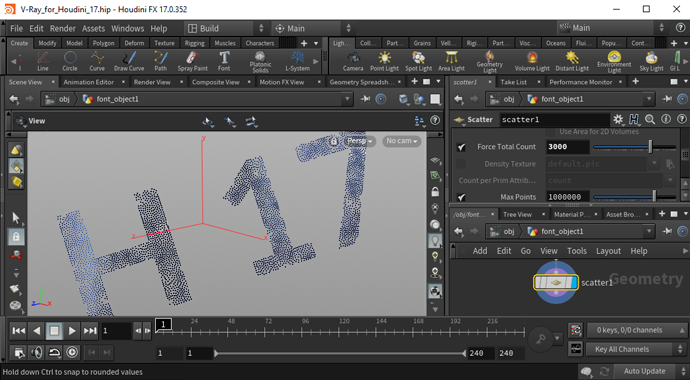Toggle real-time playback clock button

click(72, 352)
